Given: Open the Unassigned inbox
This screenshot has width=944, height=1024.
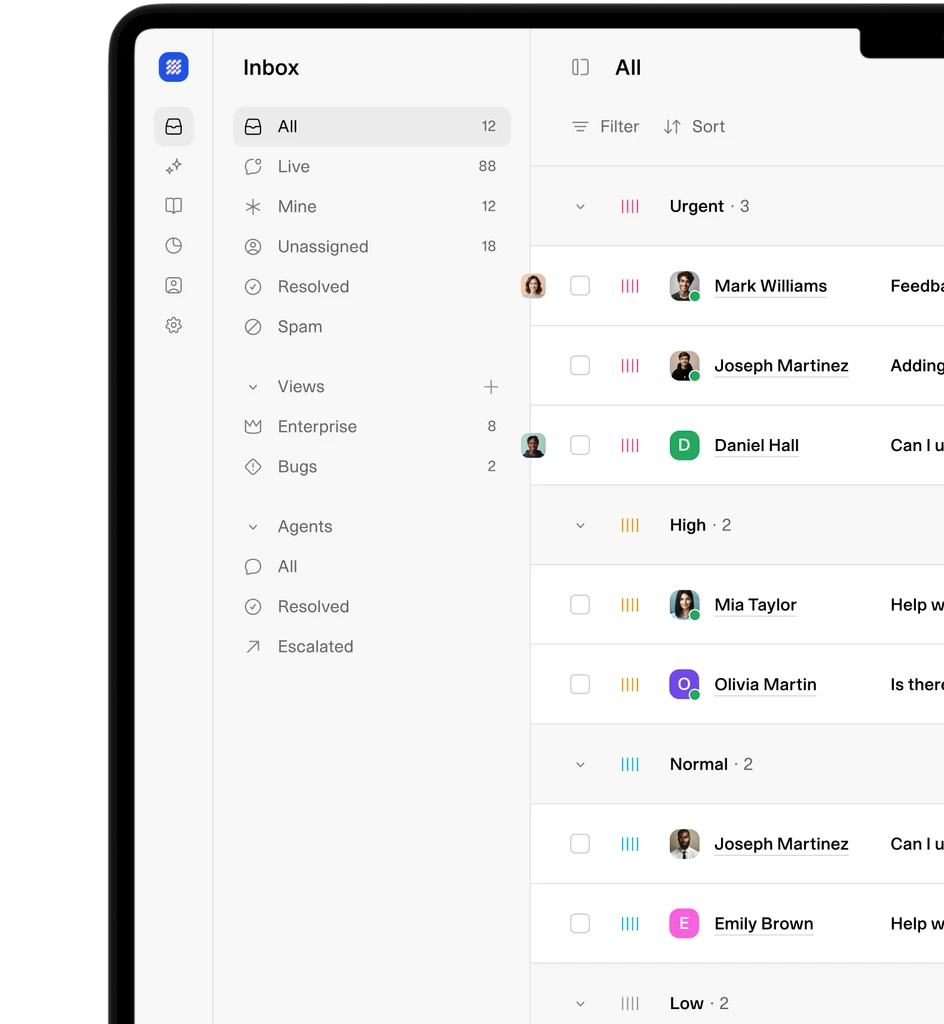Looking at the screenshot, I should (371, 246).
